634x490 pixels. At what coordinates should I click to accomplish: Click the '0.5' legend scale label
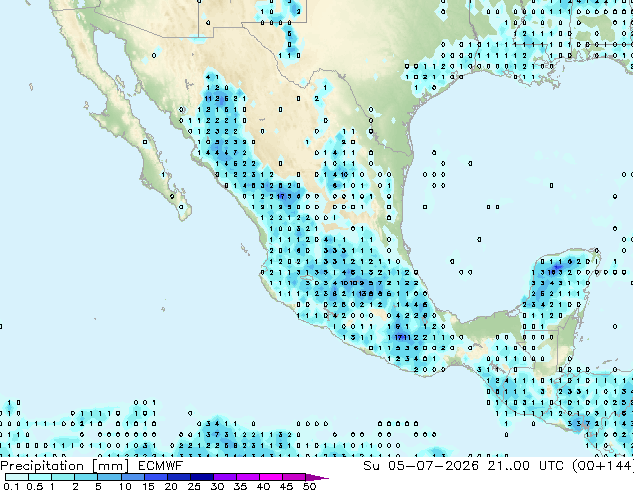click(35, 486)
